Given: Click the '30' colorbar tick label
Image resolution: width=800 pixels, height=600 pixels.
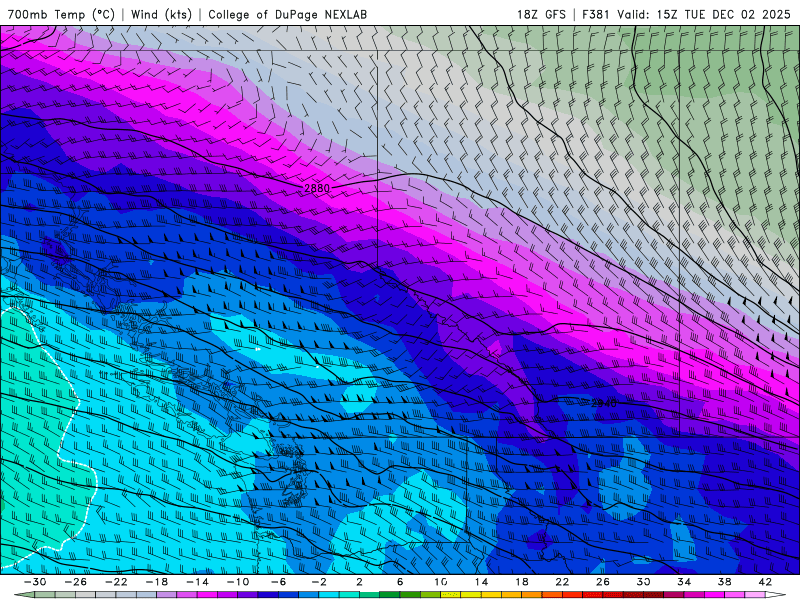Looking at the screenshot, I should coord(643,582).
